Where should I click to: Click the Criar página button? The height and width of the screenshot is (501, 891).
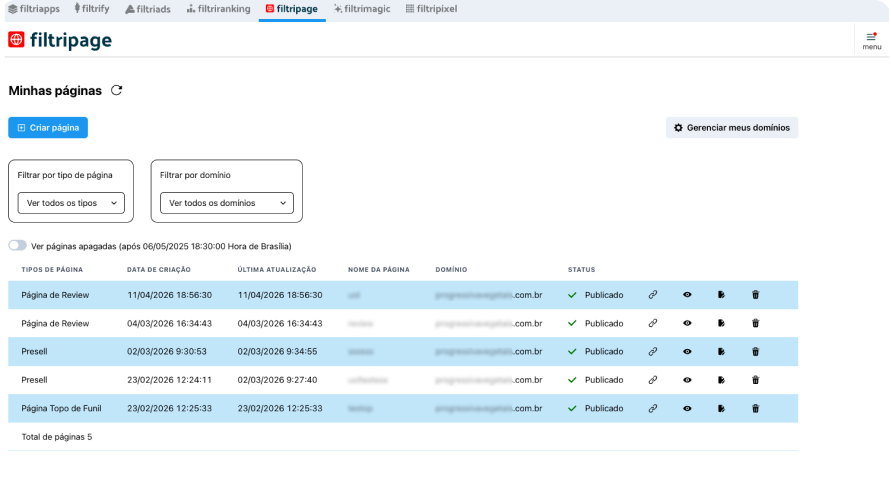[x=48, y=128]
